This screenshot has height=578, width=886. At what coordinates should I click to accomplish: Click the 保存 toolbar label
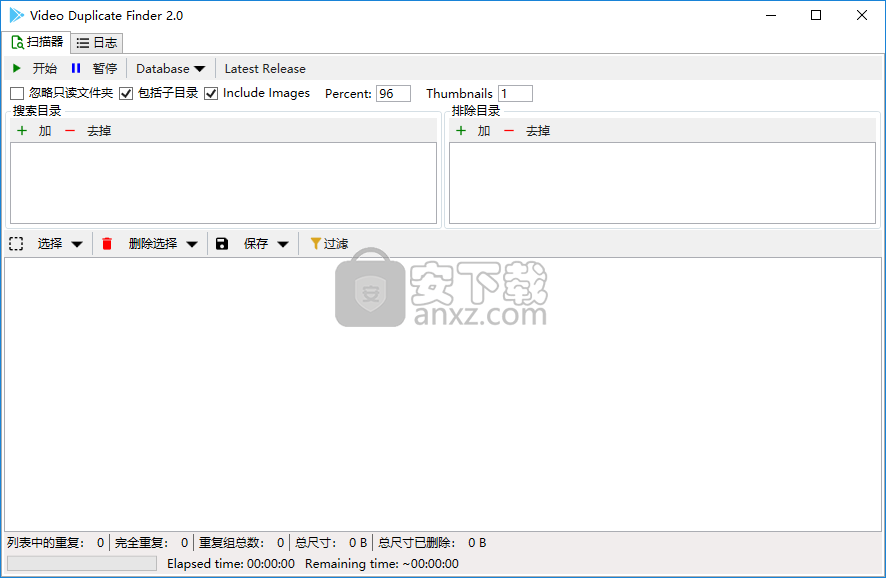(256, 244)
